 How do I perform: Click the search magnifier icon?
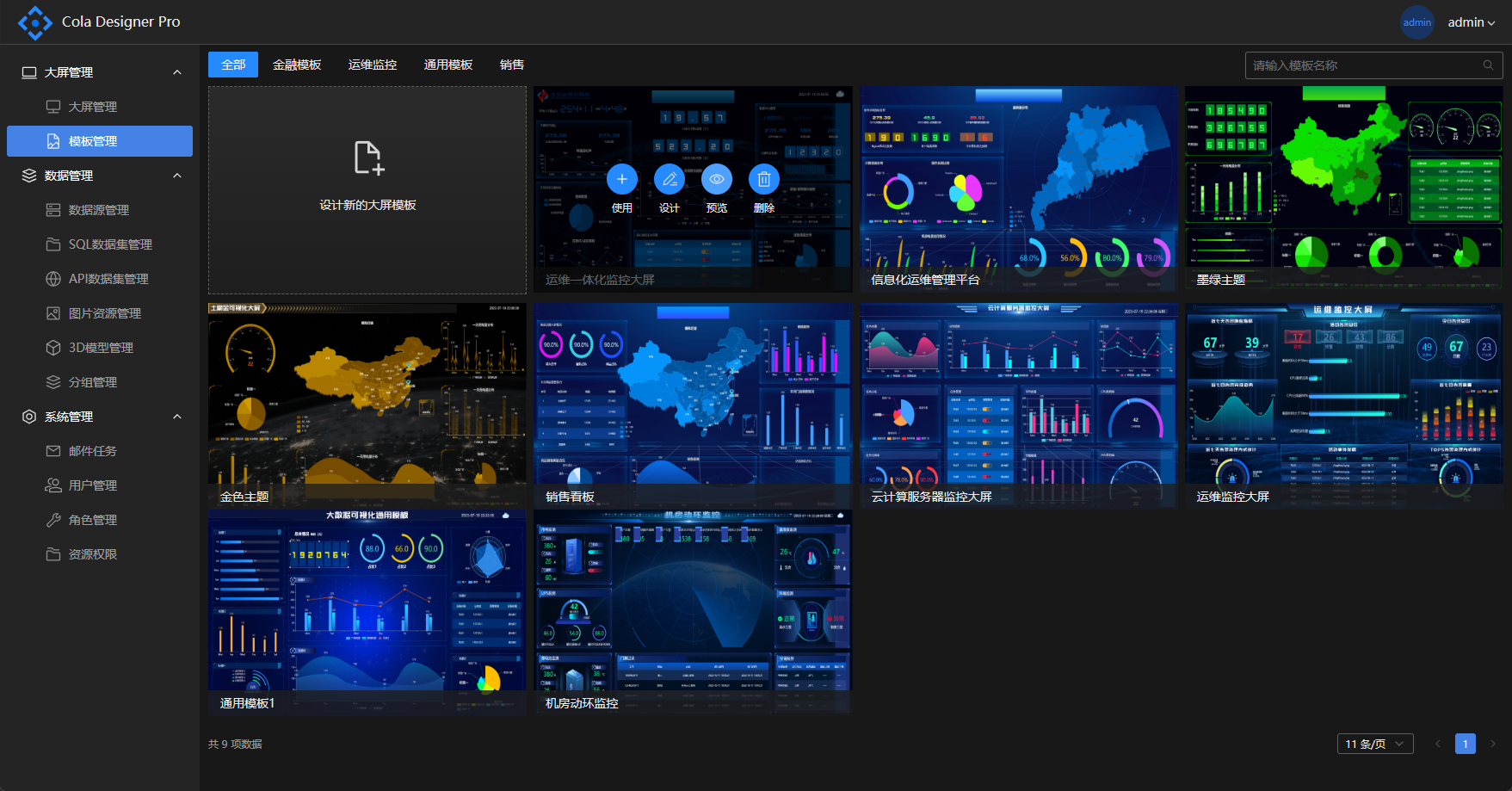point(1488,65)
